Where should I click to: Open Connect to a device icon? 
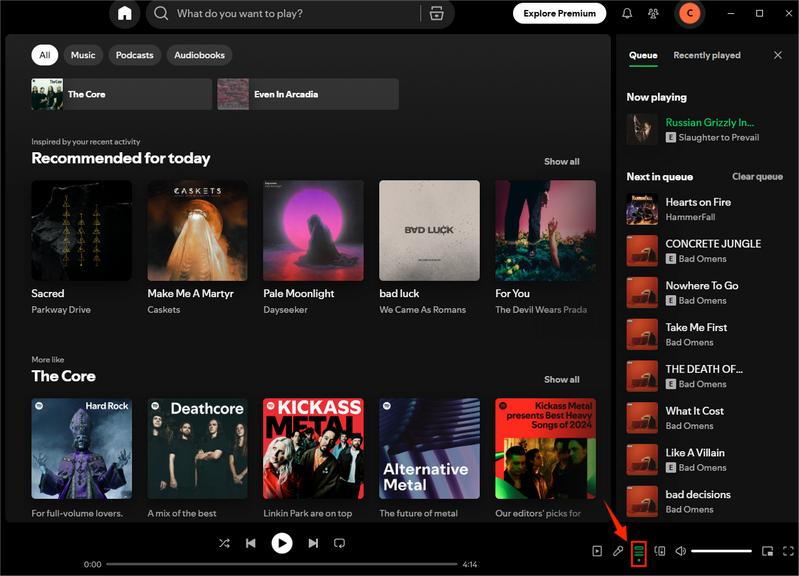click(660, 551)
